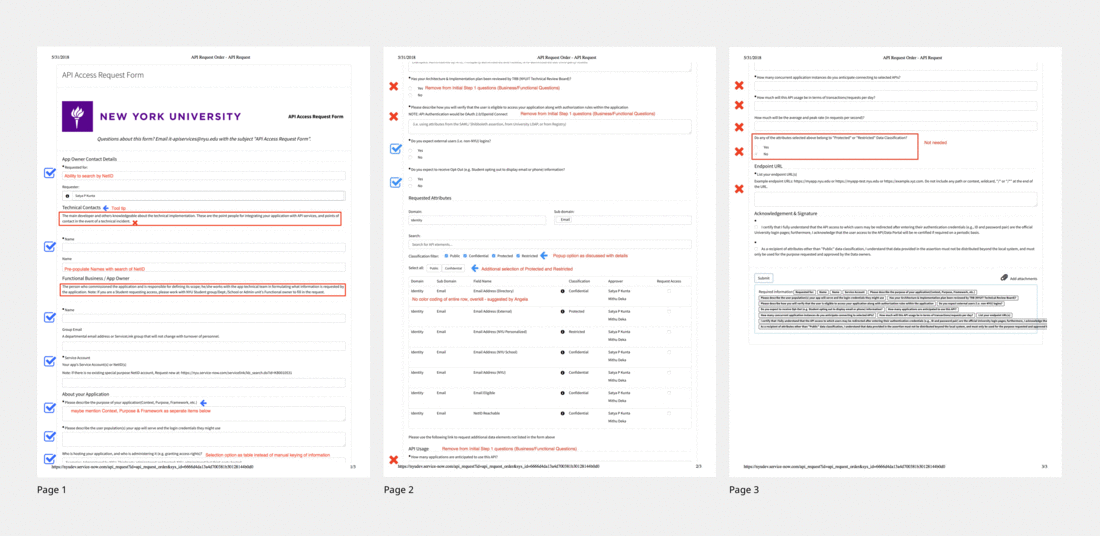Click the 'Acknowledgement & Signature' heading
This screenshot has width=1100, height=536.
tap(787, 213)
